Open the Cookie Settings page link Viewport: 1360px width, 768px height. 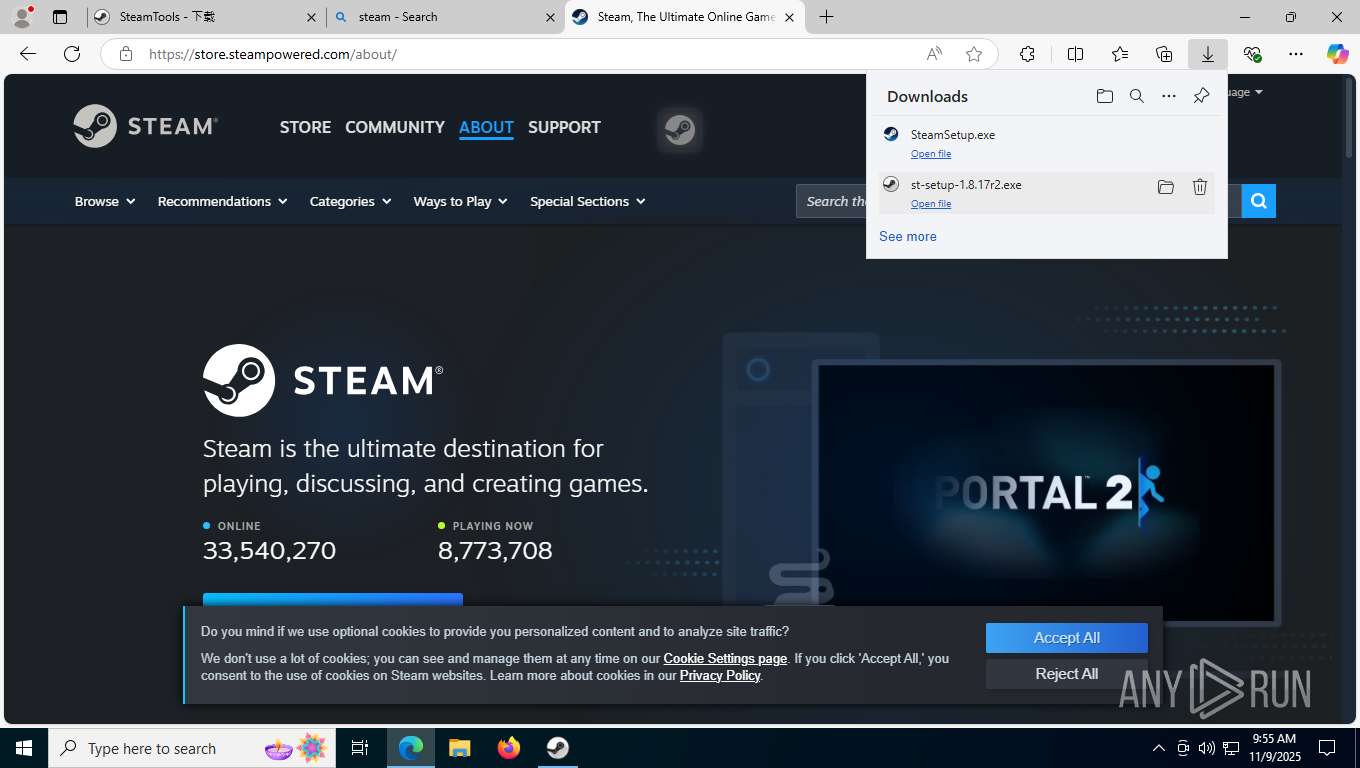click(x=725, y=659)
